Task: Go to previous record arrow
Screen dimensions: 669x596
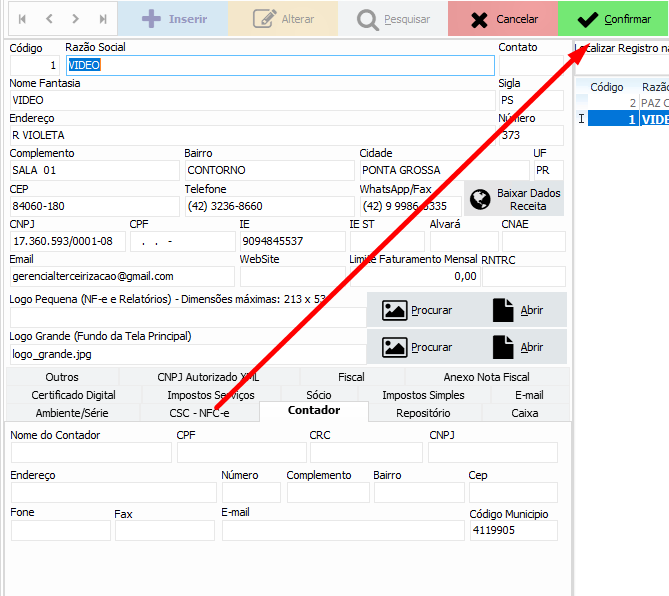Action: coord(49,19)
